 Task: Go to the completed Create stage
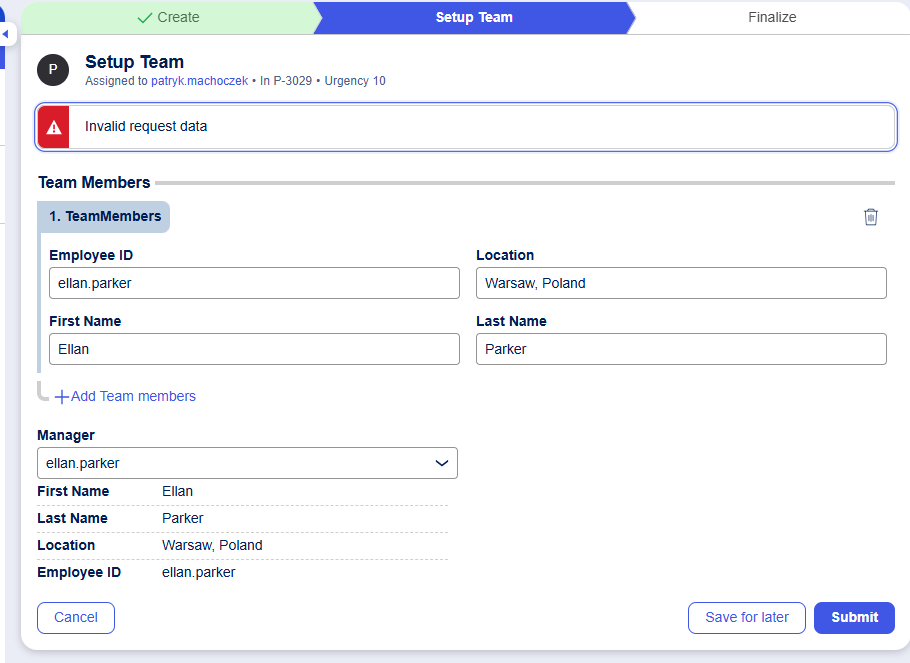pyautogui.click(x=168, y=17)
